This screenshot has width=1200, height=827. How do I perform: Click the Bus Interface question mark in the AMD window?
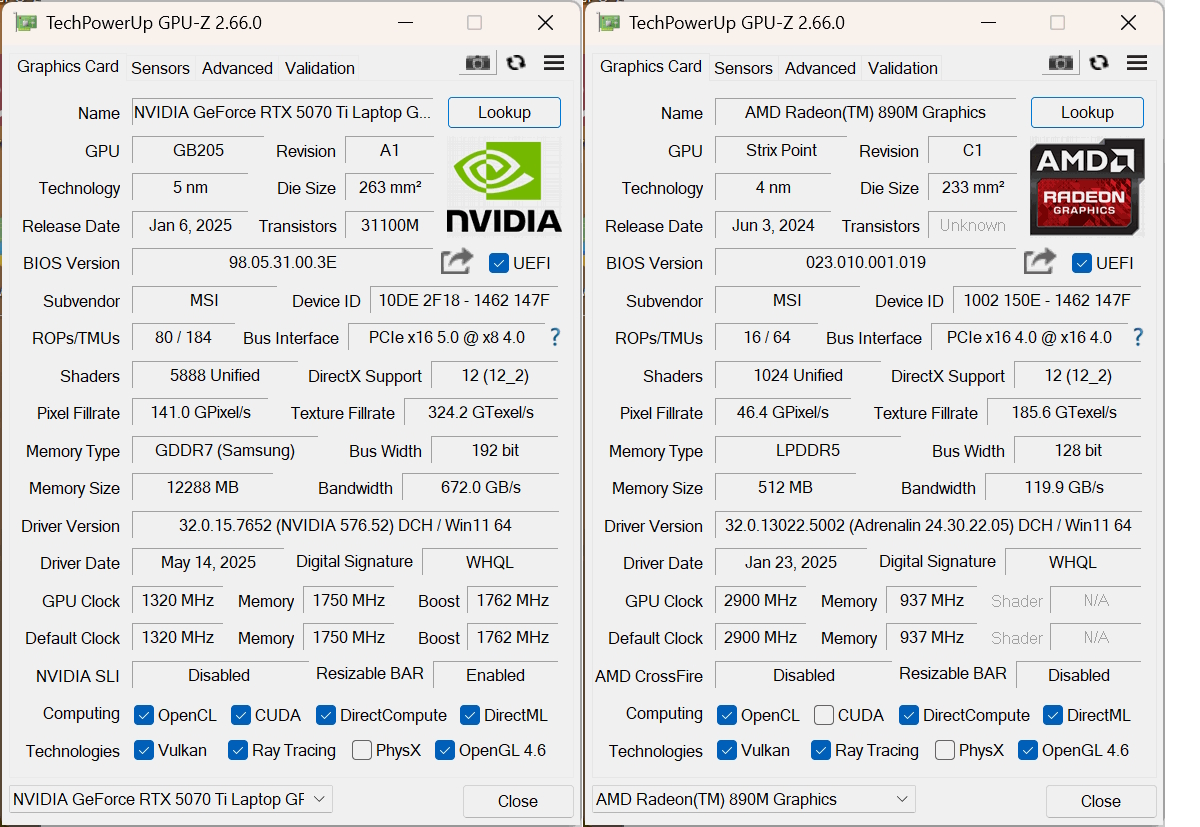click(x=1138, y=337)
